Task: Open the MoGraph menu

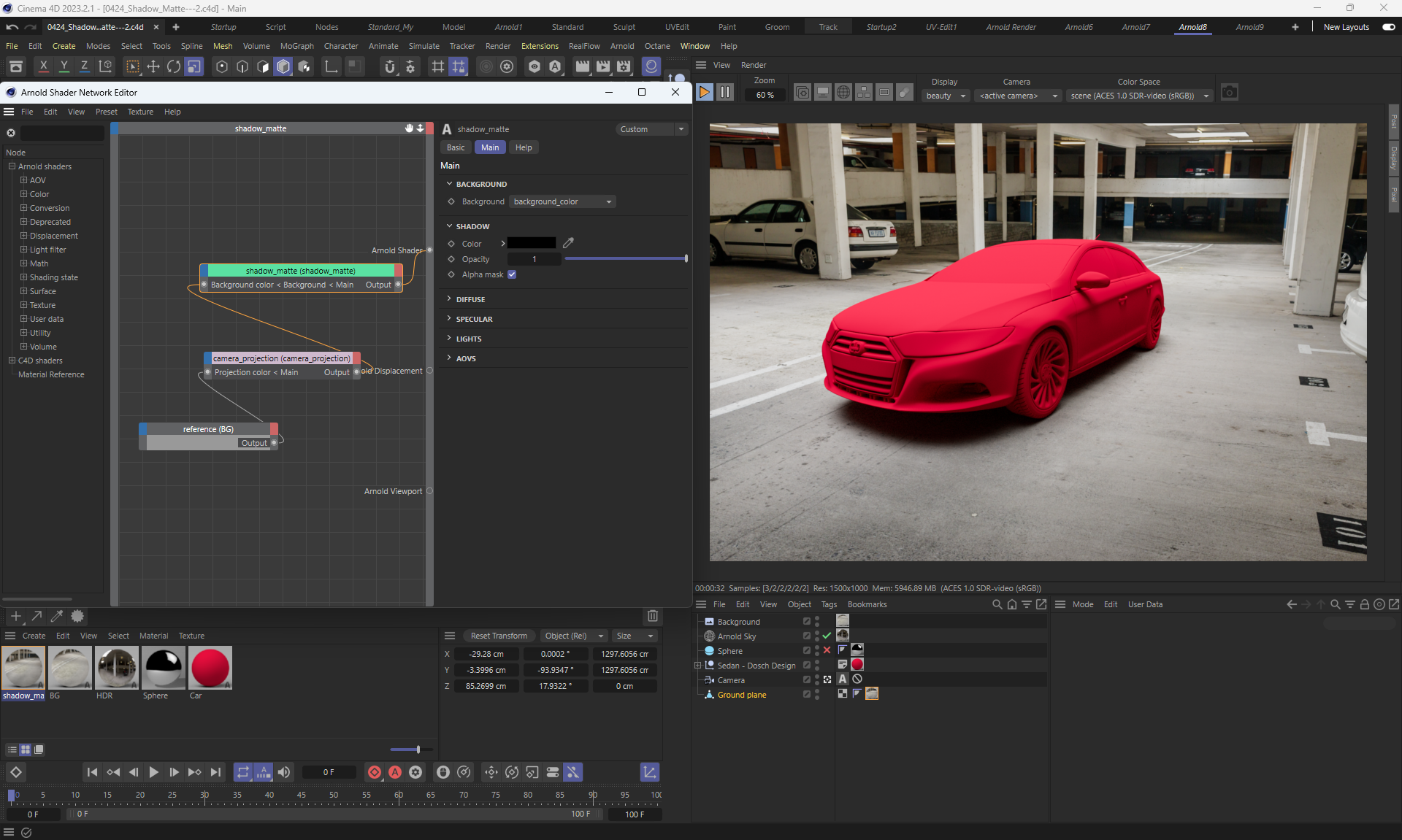Action: point(296,46)
